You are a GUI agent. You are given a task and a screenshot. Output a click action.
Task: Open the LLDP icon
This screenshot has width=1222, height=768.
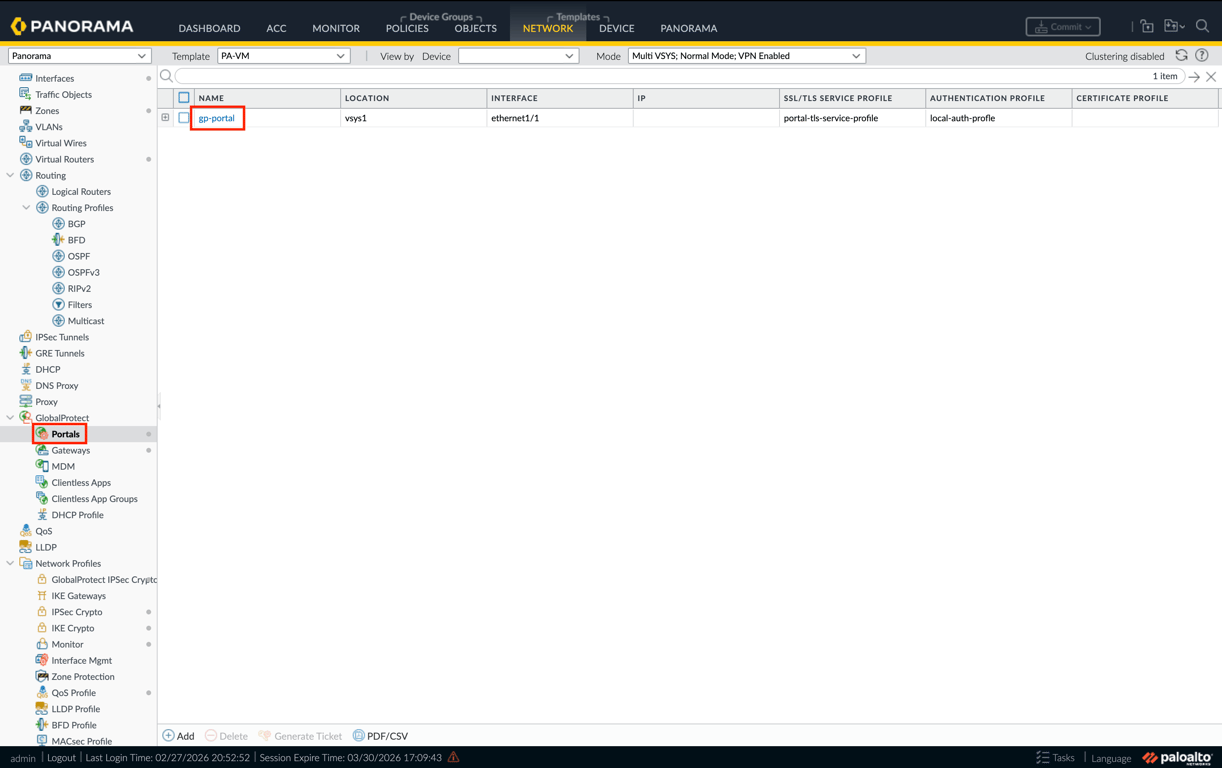coord(26,547)
